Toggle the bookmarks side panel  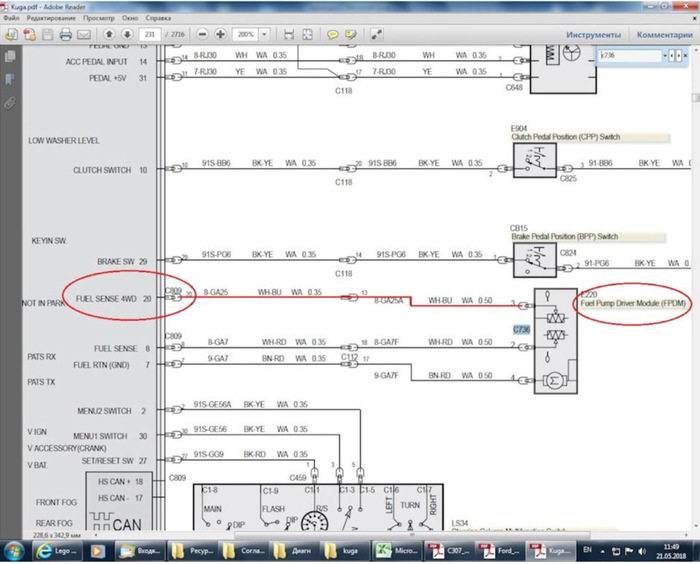10,80
